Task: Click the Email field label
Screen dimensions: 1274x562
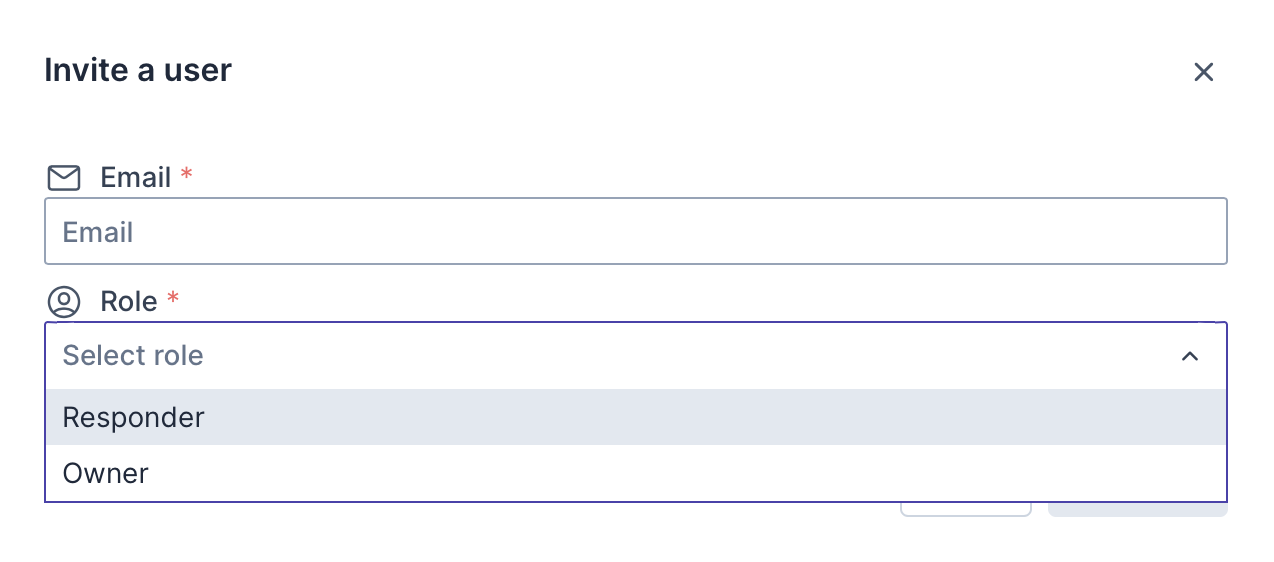Action: [x=136, y=178]
